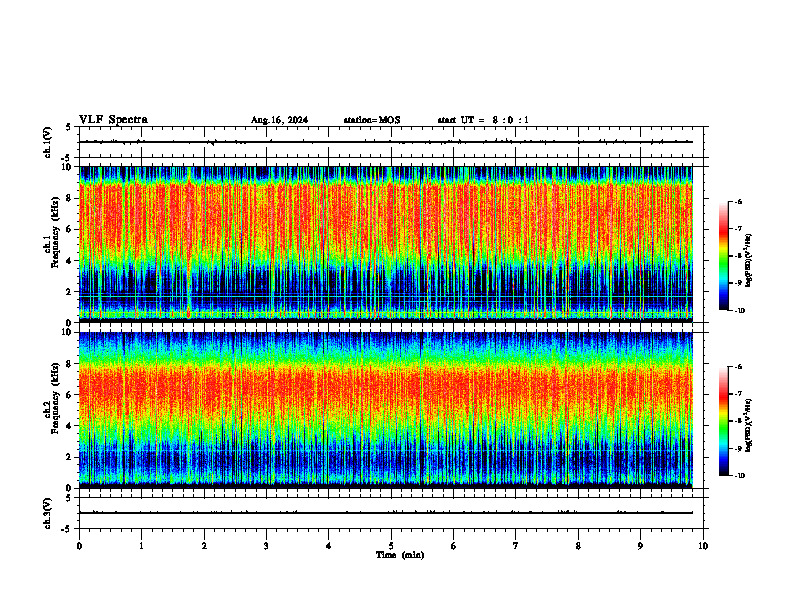792x612 pixels.
Task: Click time axis tick label "6"
Action: coord(454,546)
